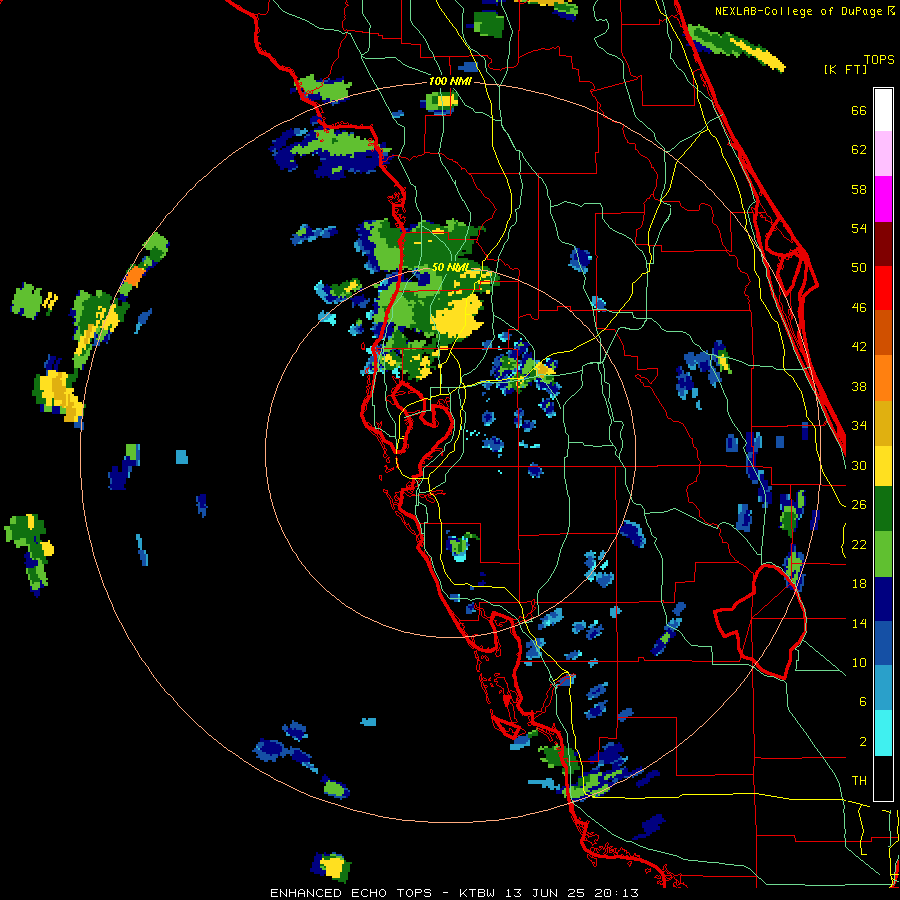Click the legend value 10
Screen dimensions: 900x900
tap(859, 662)
